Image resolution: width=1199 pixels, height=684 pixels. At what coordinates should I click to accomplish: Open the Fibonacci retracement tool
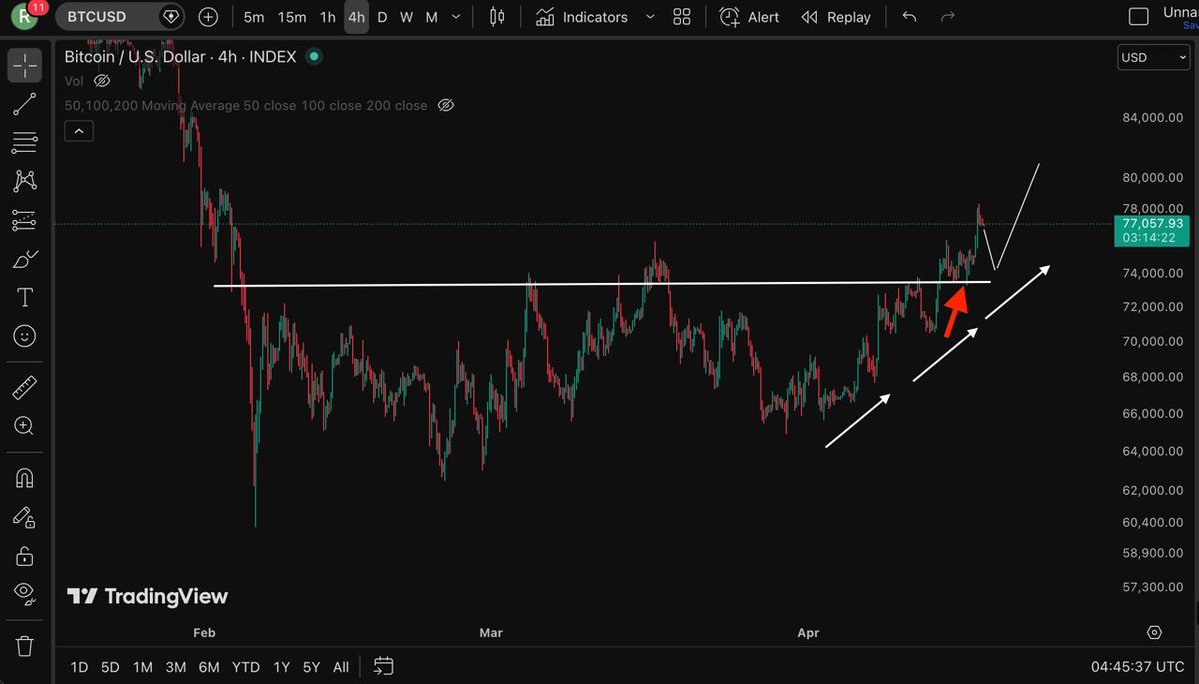pyautogui.click(x=25, y=143)
